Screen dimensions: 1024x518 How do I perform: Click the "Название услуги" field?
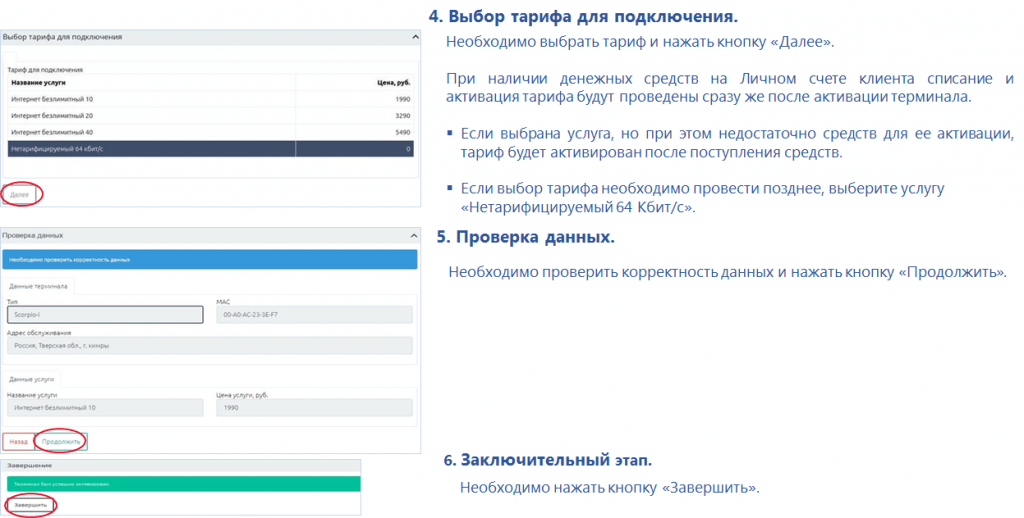pos(104,408)
